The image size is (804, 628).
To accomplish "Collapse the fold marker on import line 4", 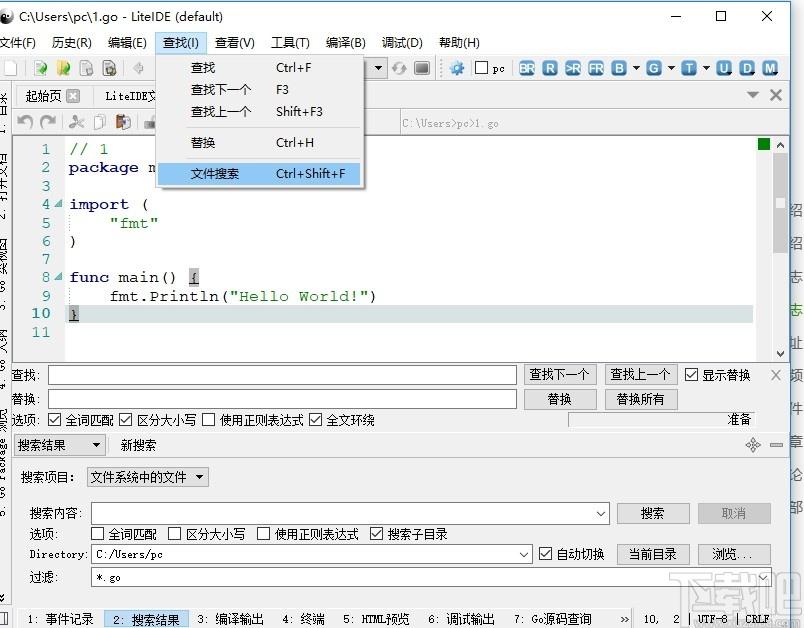I will click(x=58, y=204).
